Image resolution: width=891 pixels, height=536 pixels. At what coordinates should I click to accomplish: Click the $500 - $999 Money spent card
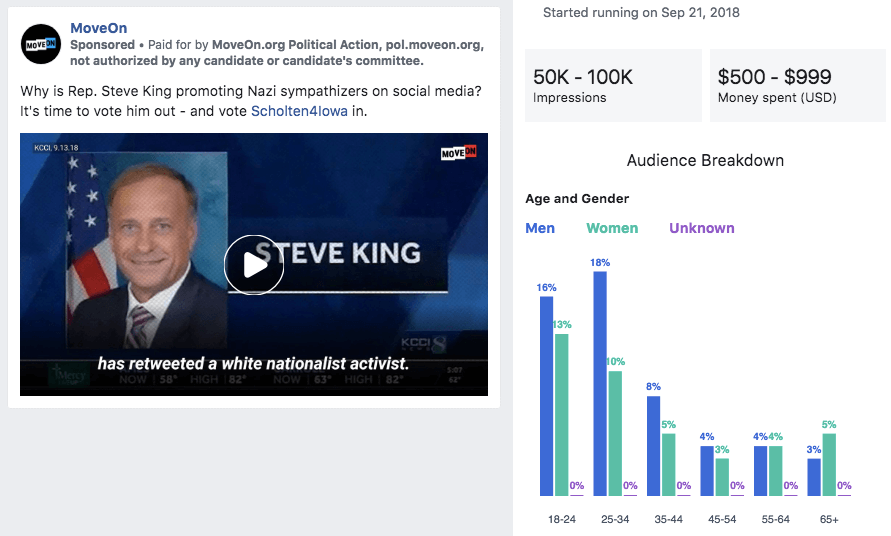pos(797,86)
